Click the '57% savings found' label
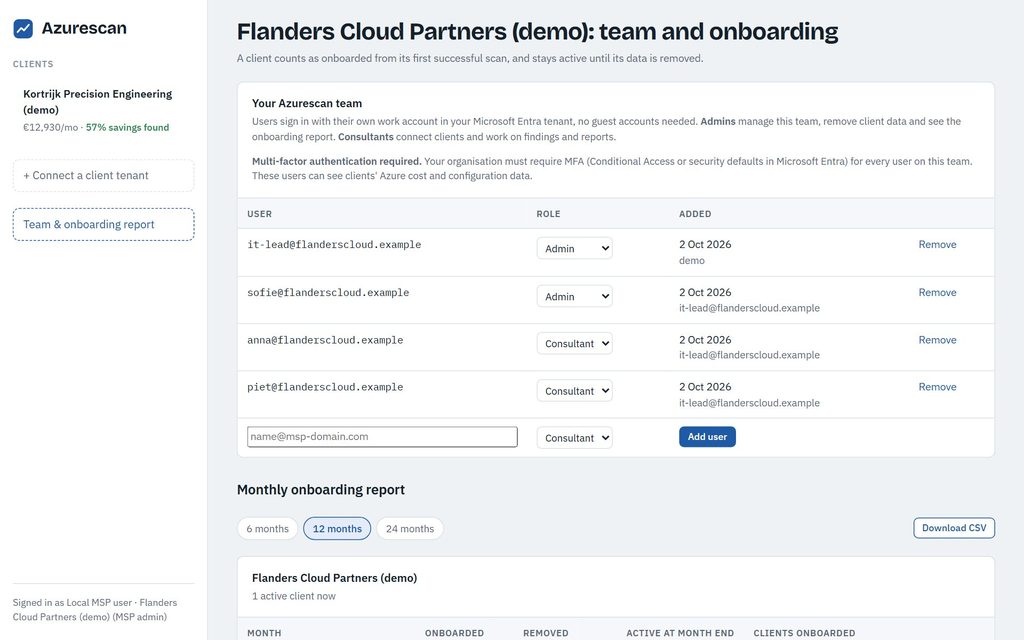Image resolution: width=1024 pixels, height=640 pixels. point(127,127)
